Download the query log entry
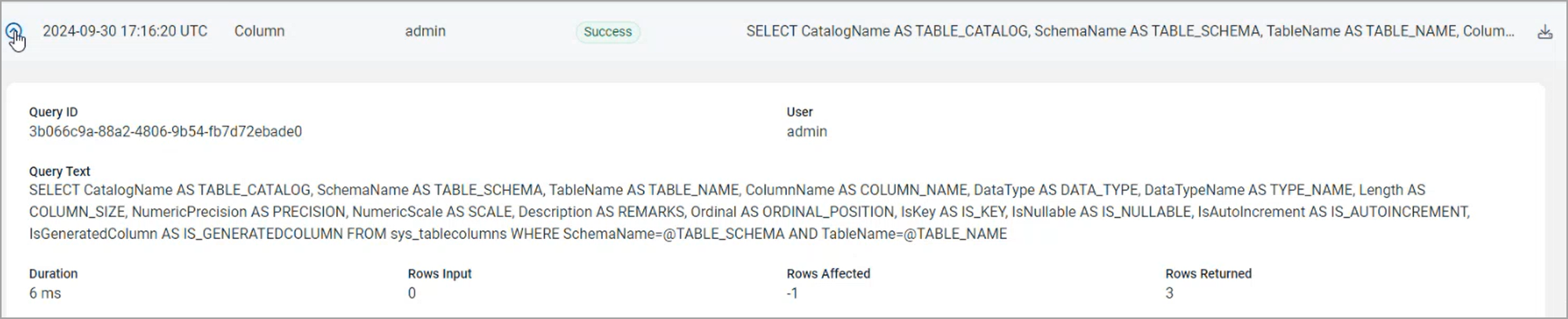The width and height of the screenshot is (1568, 319). (x=1544, y=32)
